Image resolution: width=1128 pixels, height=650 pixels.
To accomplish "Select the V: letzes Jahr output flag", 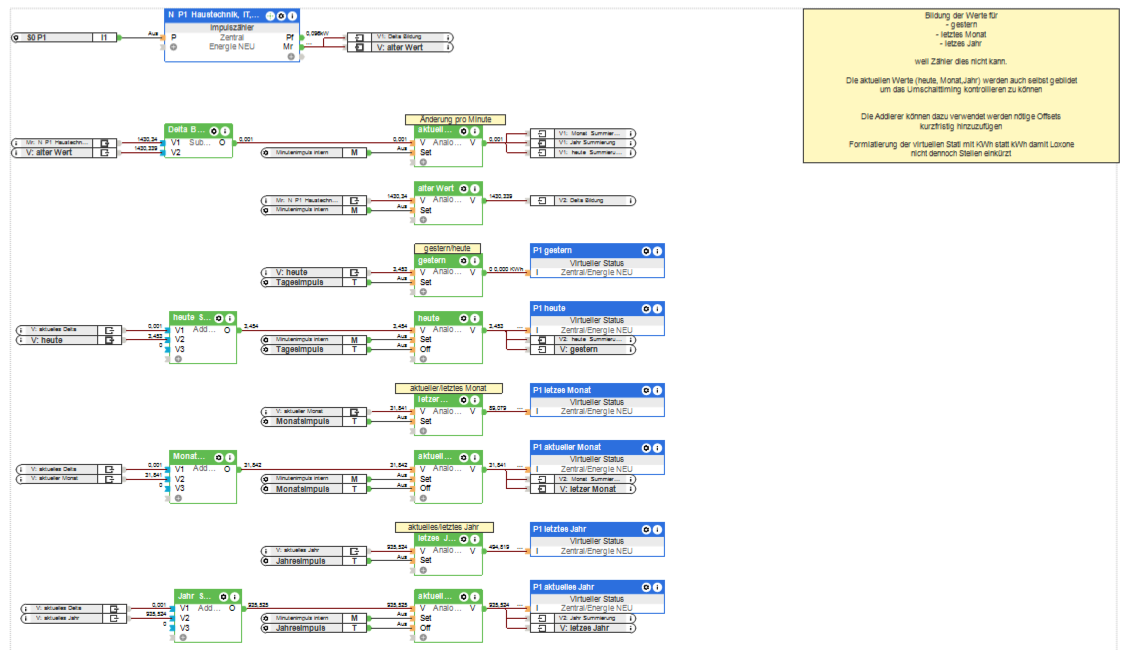I will pos(583,628).
